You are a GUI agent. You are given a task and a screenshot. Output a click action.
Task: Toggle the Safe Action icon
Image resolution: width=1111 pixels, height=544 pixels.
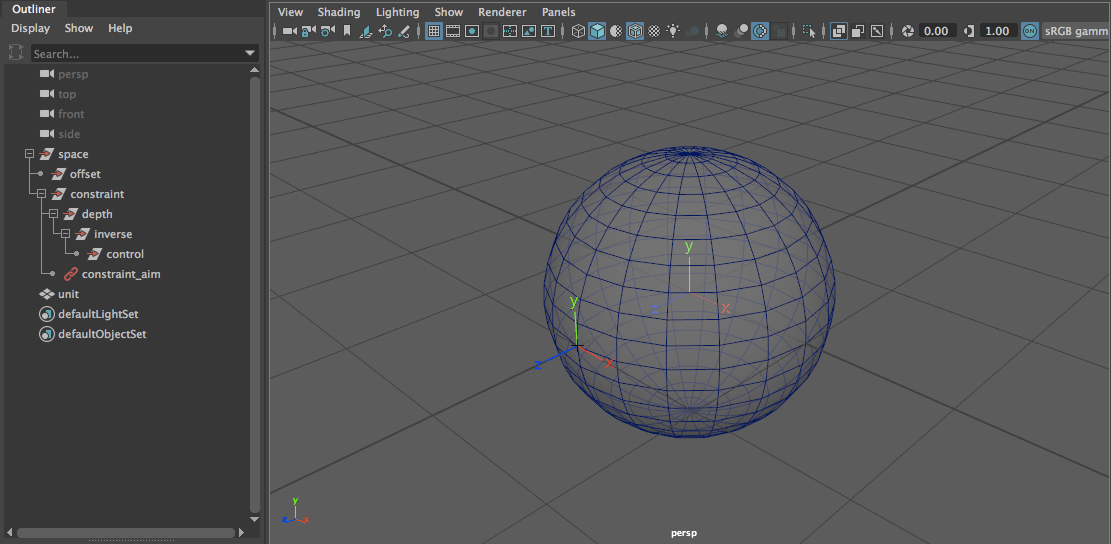(x=529, y=31)
